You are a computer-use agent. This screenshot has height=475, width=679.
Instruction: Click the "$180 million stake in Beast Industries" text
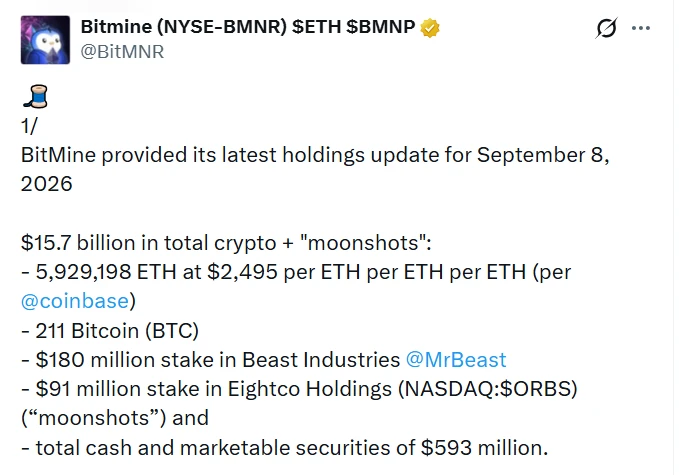(218, 360)
